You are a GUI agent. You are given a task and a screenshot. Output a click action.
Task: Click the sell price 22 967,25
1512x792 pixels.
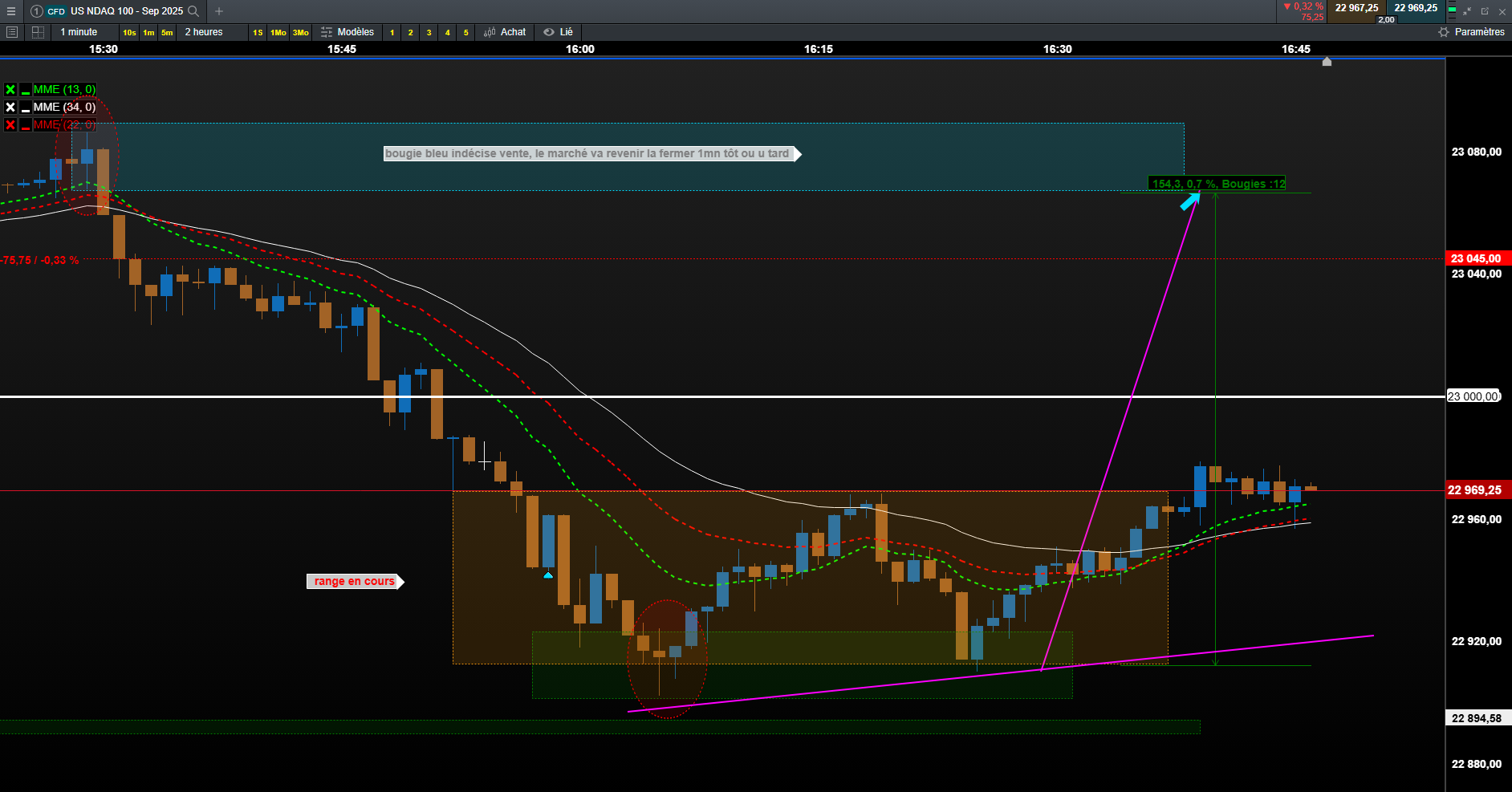[x=1356, y=8]
